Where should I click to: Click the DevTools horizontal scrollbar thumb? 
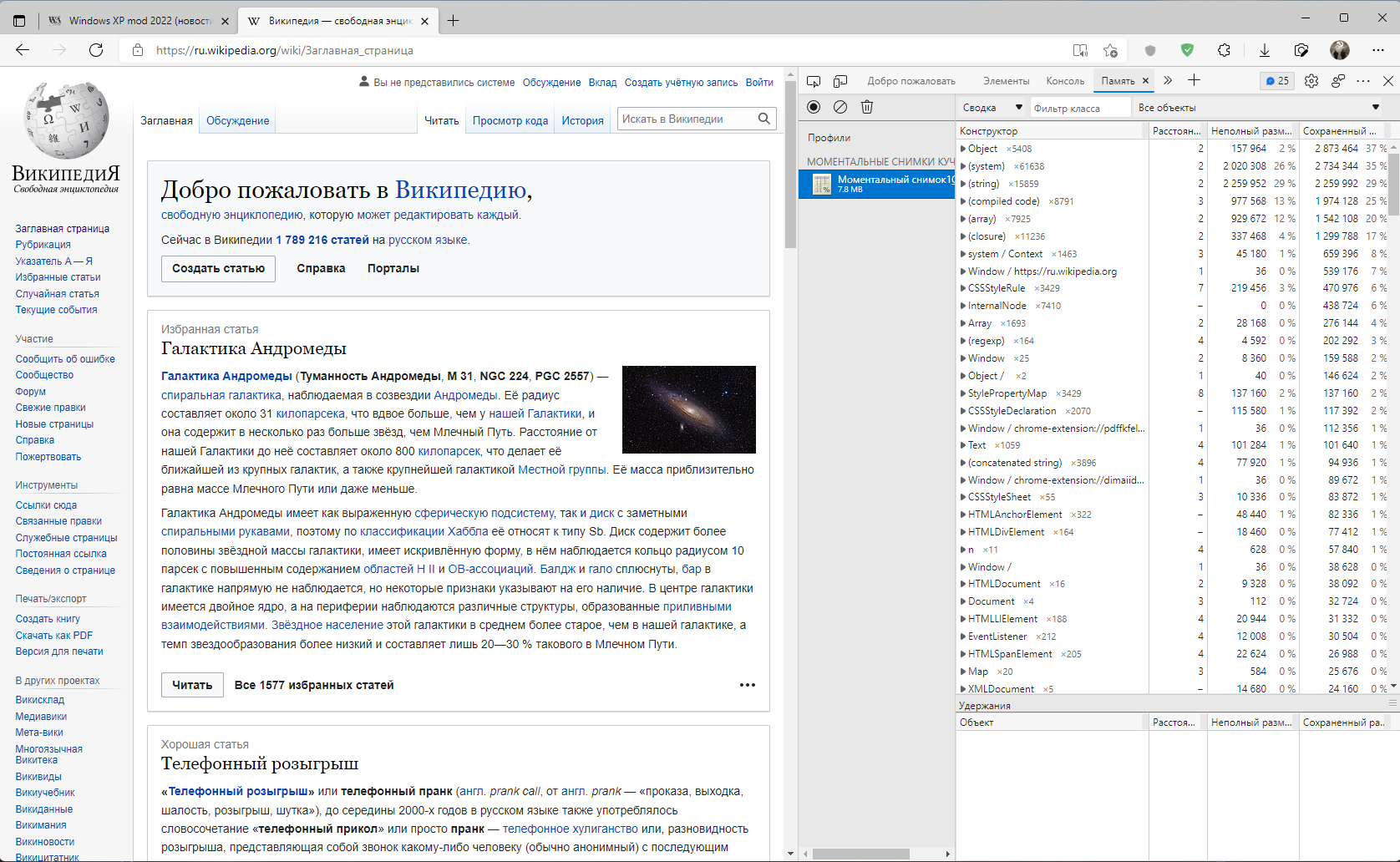coord(860,854)
